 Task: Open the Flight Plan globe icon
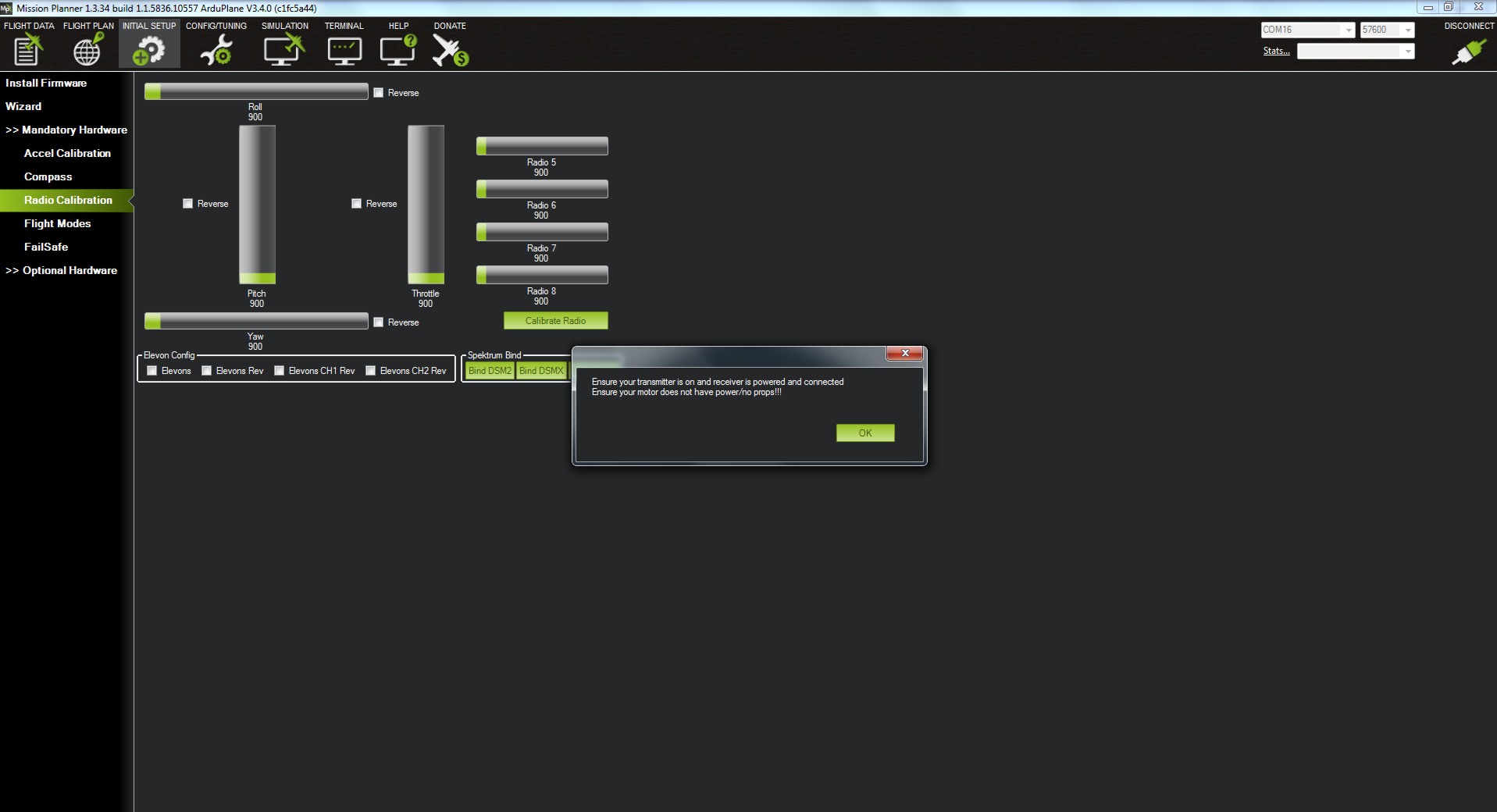click(87, 51)
